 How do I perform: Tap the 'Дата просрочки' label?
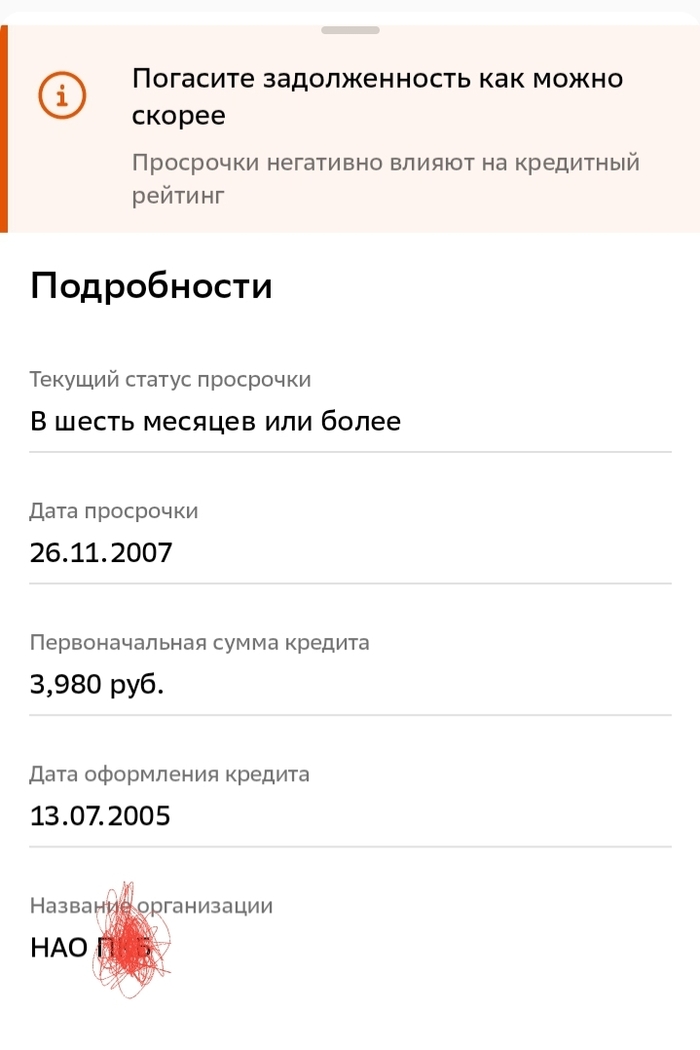click(114, 511)
